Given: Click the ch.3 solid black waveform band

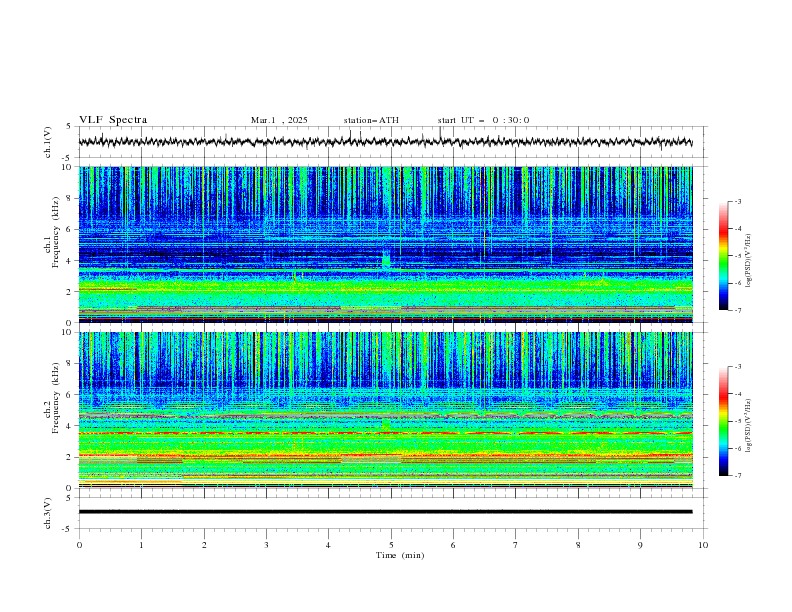Looking at the screenshot, I should 385,512.
